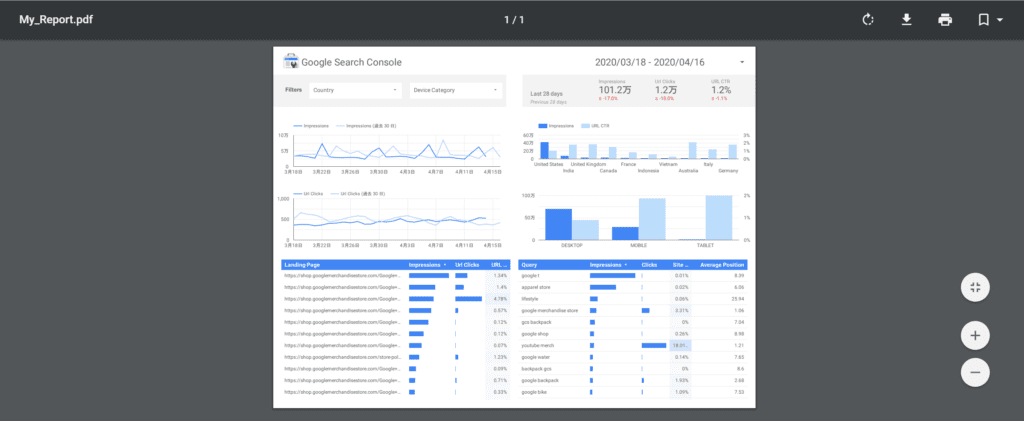Open the Device Category filter dropdown
1024x421 pixels.
pos(456,90)
